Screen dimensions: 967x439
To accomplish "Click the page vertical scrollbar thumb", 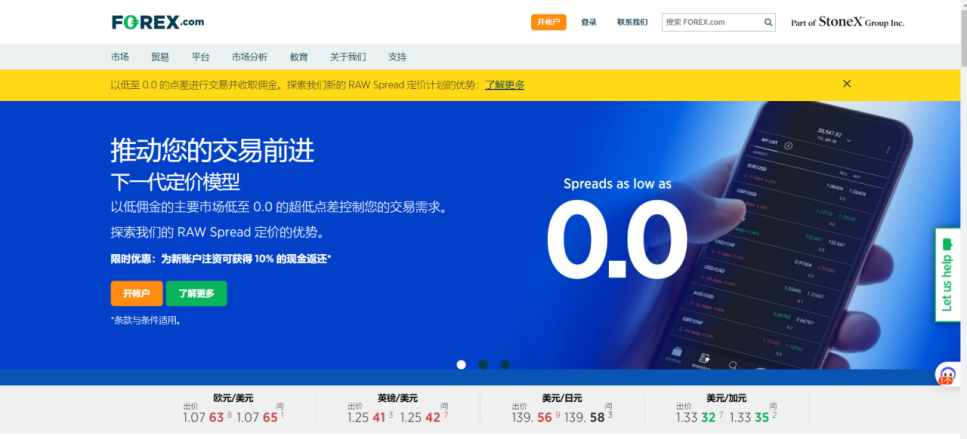I will tap(962, 36).
